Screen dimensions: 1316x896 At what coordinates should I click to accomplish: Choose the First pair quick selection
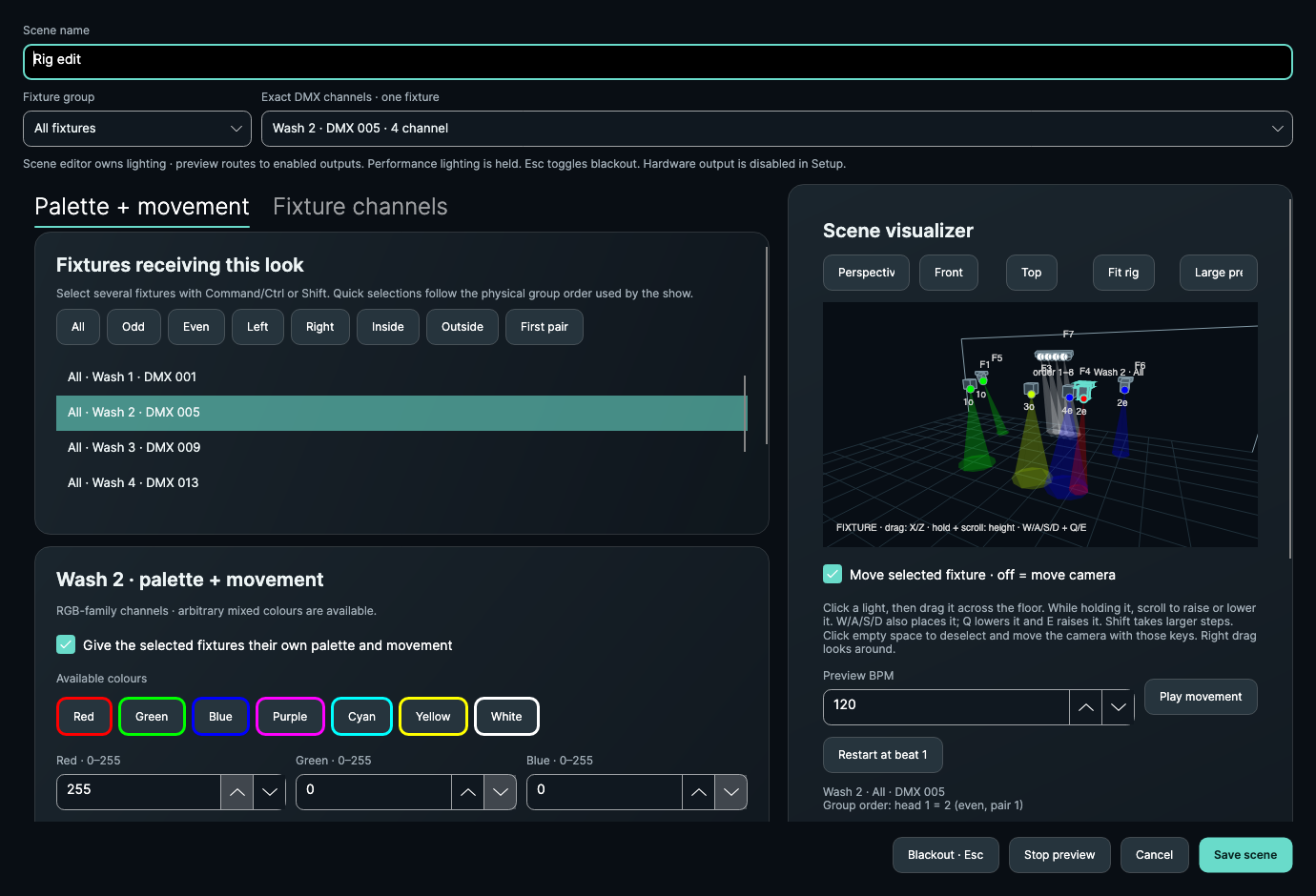click(545, 327)
